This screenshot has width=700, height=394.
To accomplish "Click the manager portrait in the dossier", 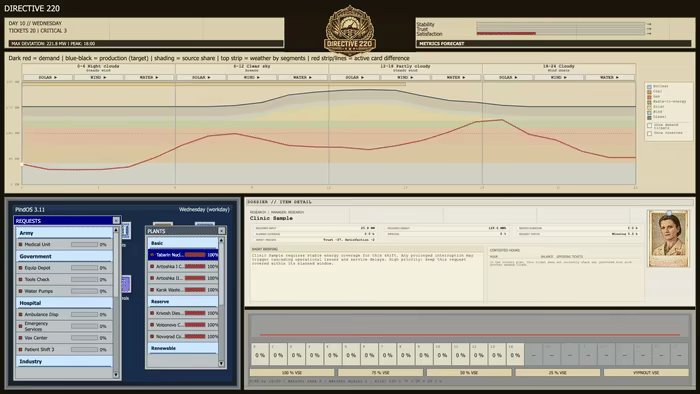I will [x=668, y=239].
